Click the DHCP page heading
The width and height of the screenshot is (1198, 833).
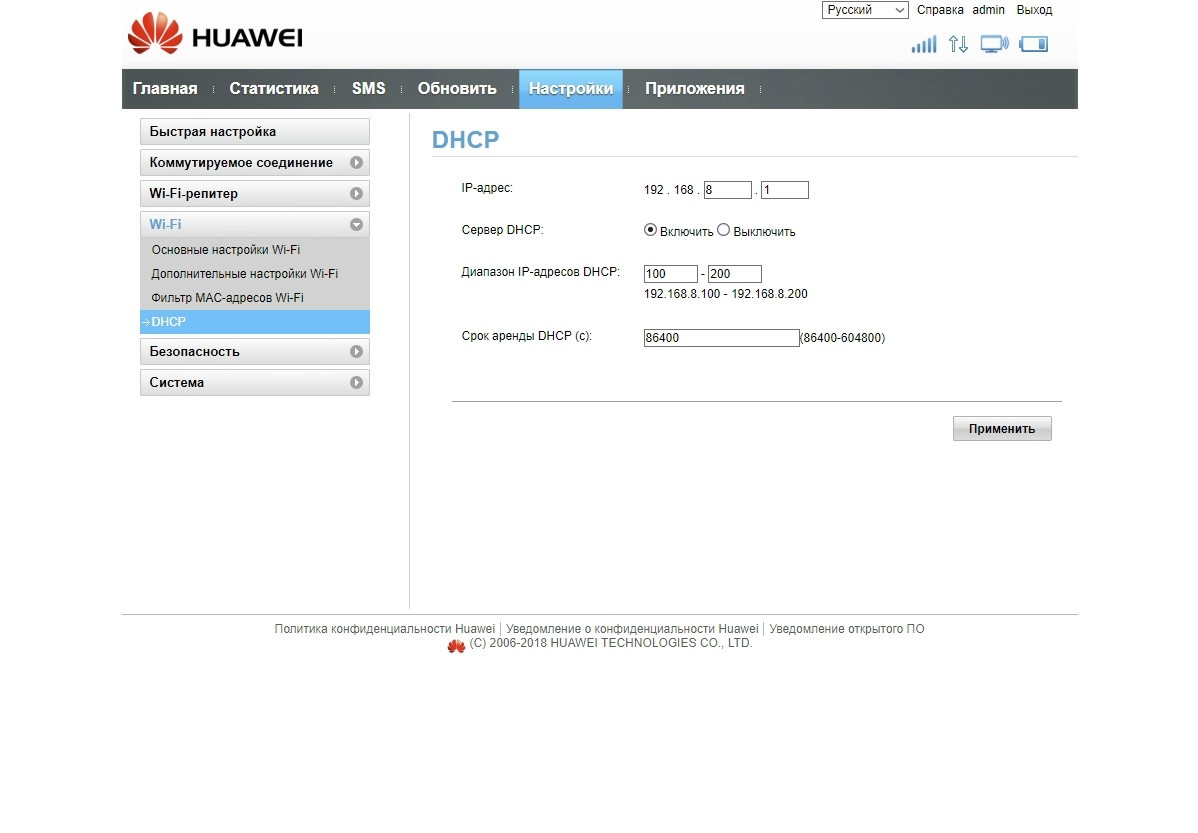[x=465, y=140]
